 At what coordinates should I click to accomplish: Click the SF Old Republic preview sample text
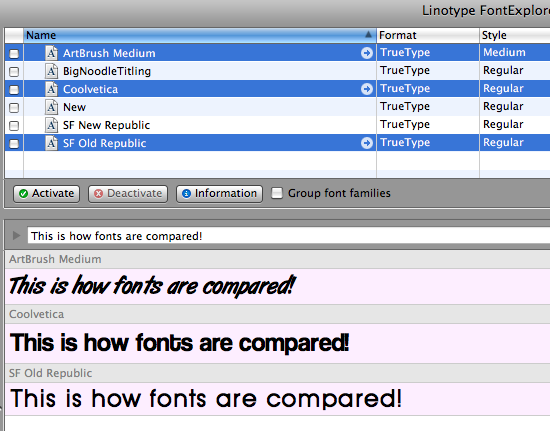coord(206,398)
